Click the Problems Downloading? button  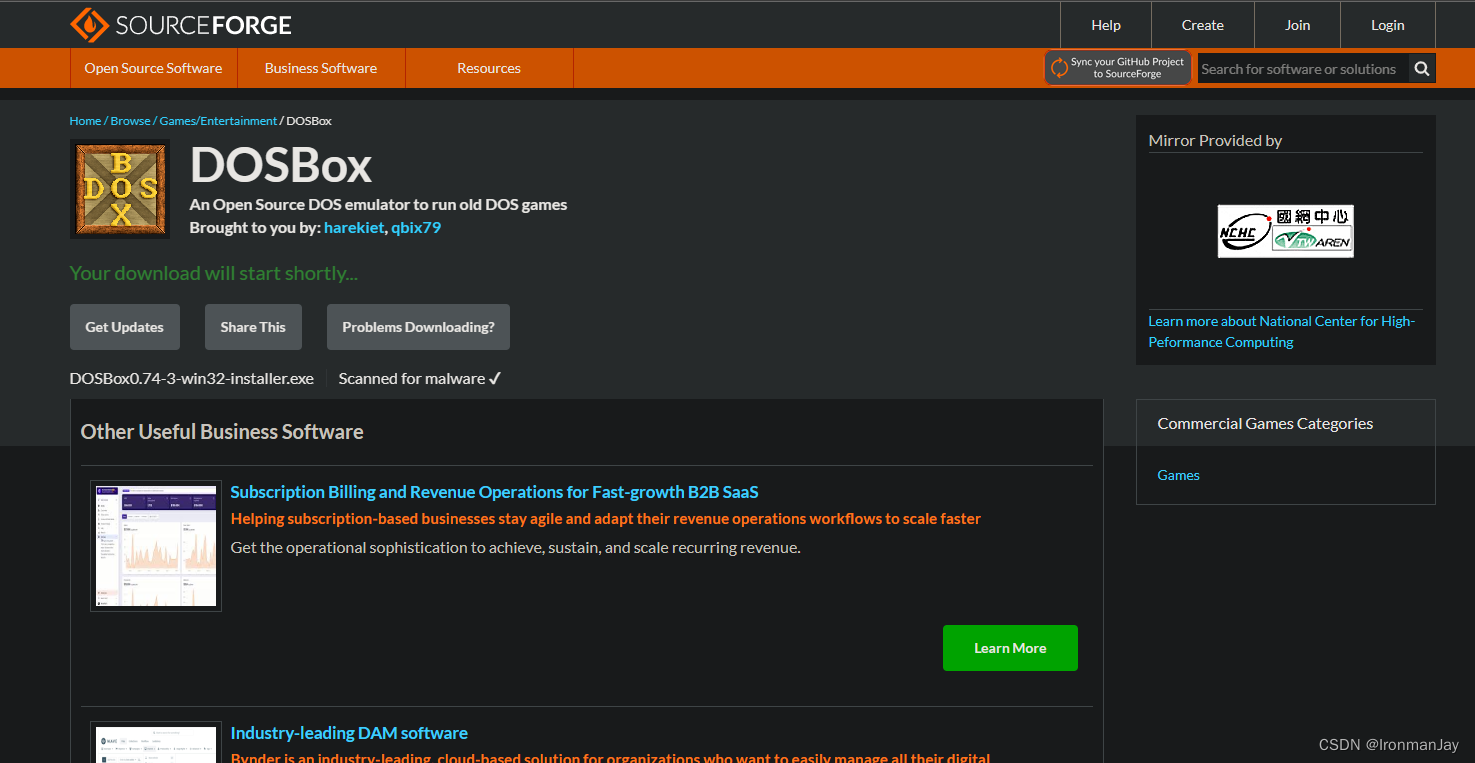pyautogui.click(x=418, y=327)
